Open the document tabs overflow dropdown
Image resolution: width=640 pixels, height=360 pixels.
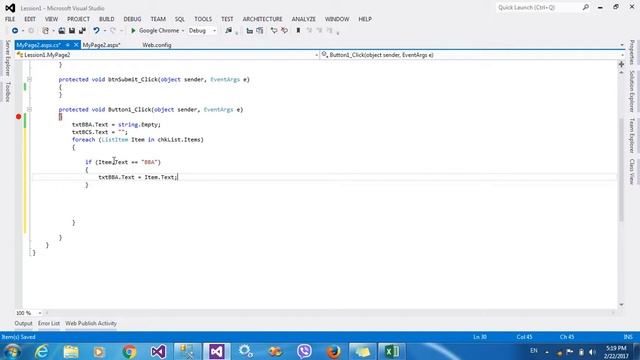click(x=622, y=45)
